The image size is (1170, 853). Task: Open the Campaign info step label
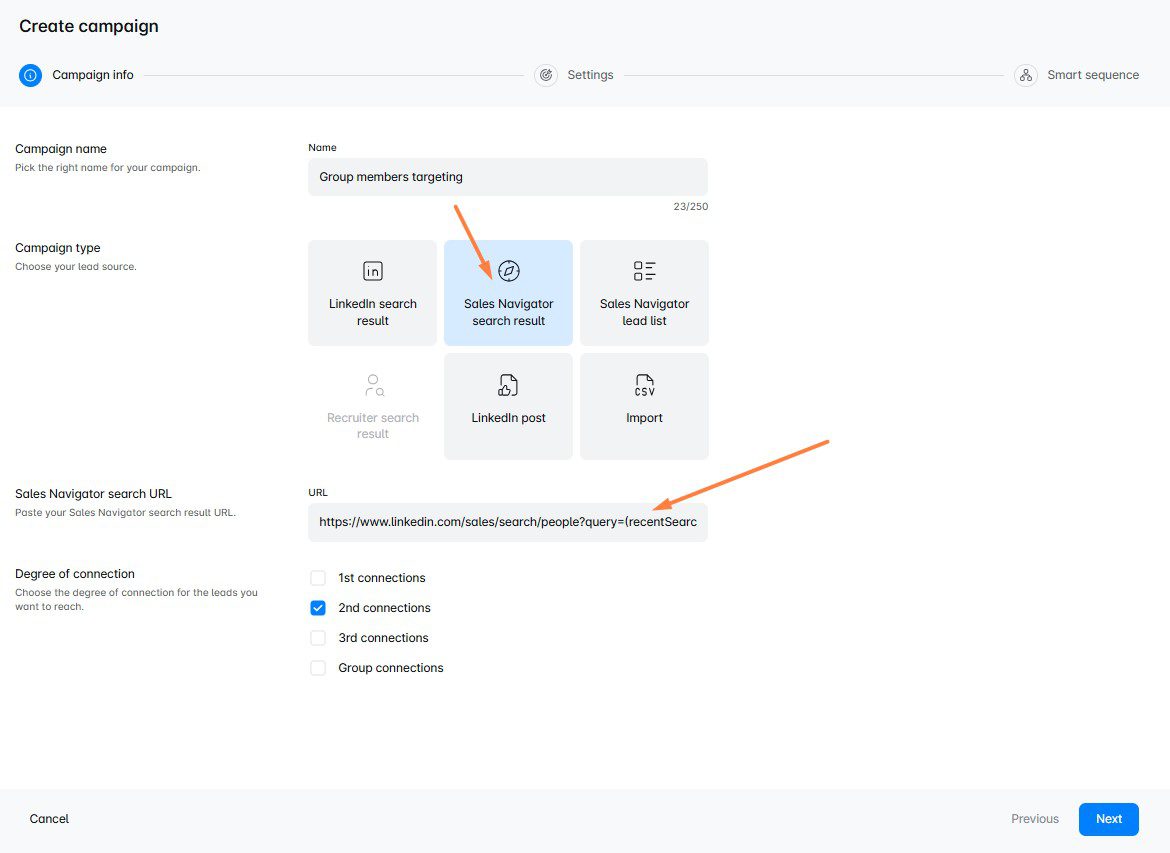tap(93, 75)
